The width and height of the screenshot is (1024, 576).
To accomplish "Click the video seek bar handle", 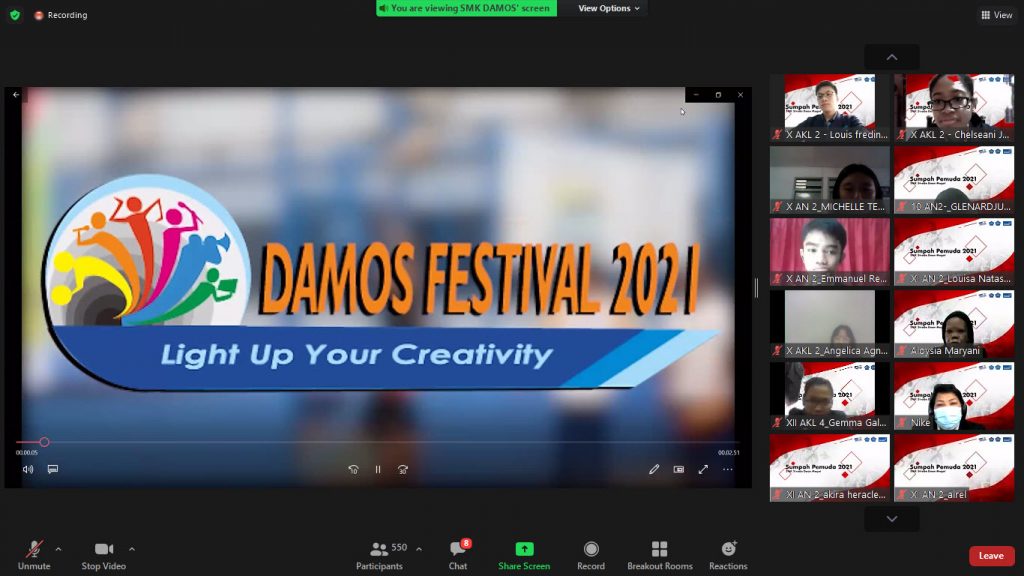I will (x=44, y=442).
